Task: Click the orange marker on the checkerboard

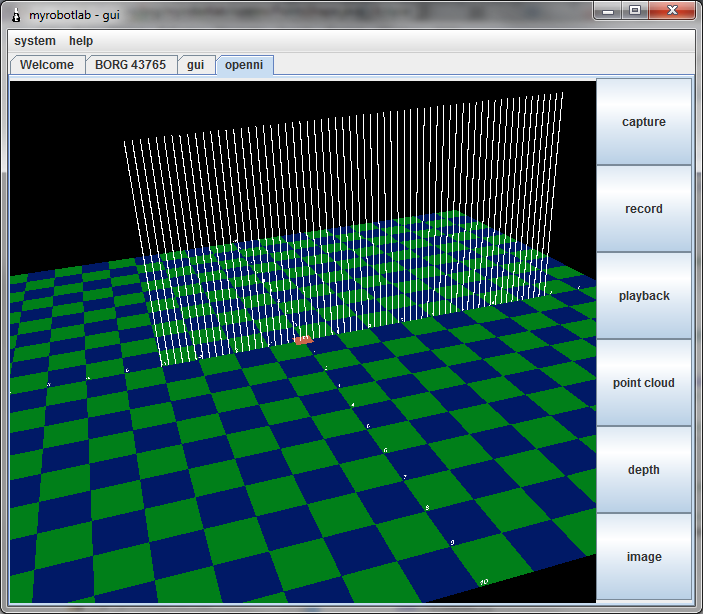Action: click(x=304, y=340)
